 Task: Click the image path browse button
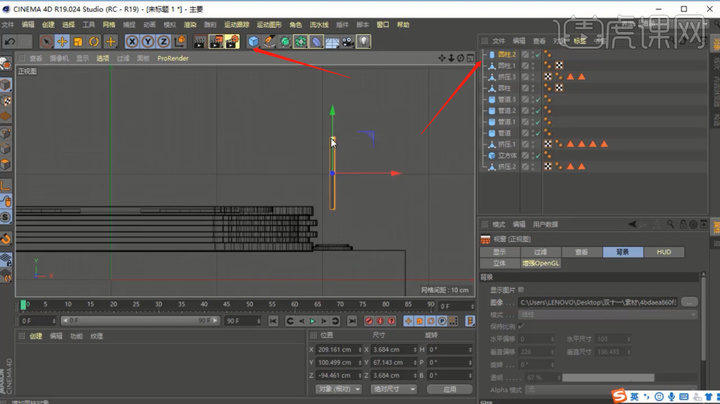point(689,302)
